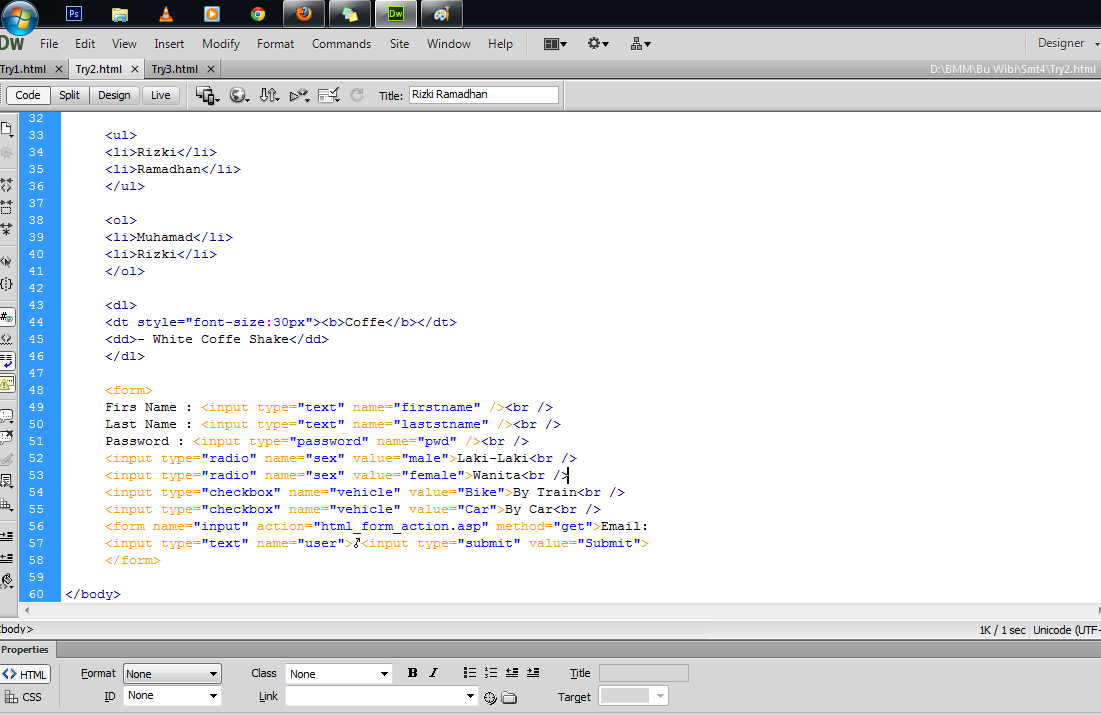Open the Insert menu
Screen dimensions: 1101x715
[169, 44]
